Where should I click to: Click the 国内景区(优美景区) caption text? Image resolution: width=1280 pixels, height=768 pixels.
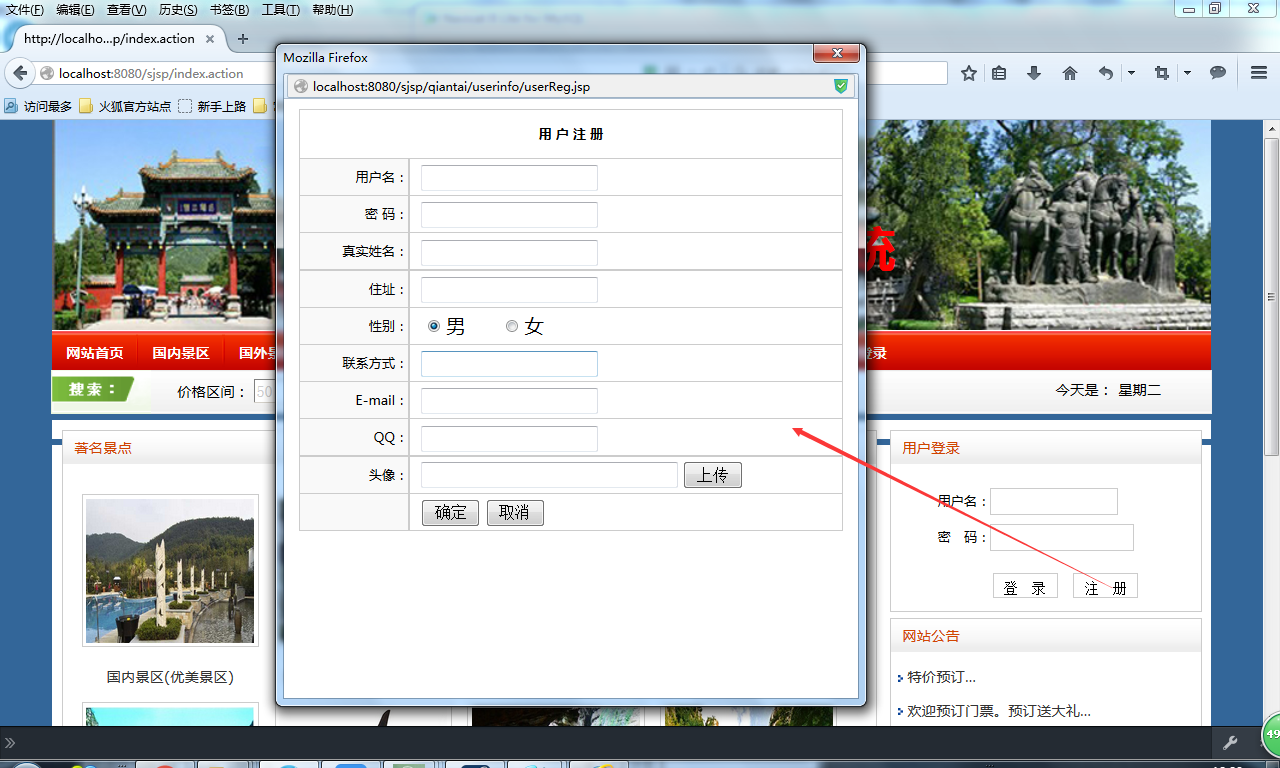point(170,677)
